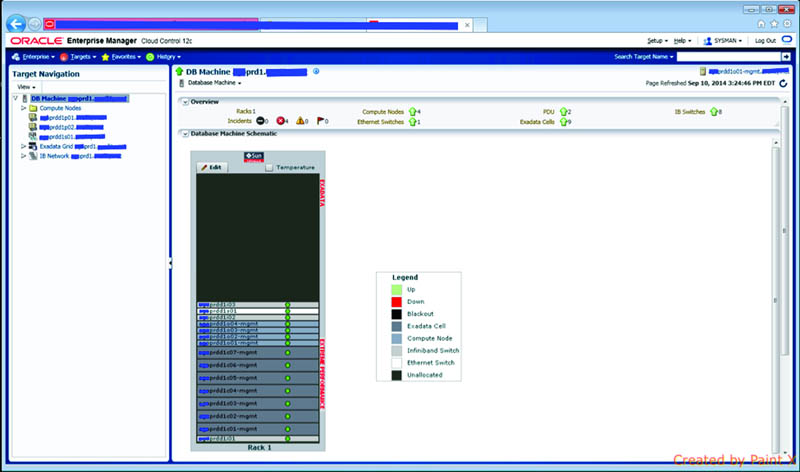Expand the Exadata Grid tree node
The height and width of the screenshot is (472, 800).
23,146
